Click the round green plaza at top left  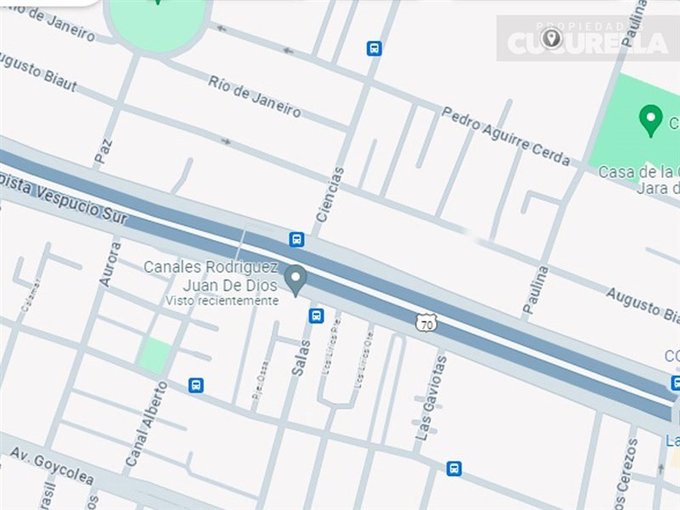(x=157, y=23)
